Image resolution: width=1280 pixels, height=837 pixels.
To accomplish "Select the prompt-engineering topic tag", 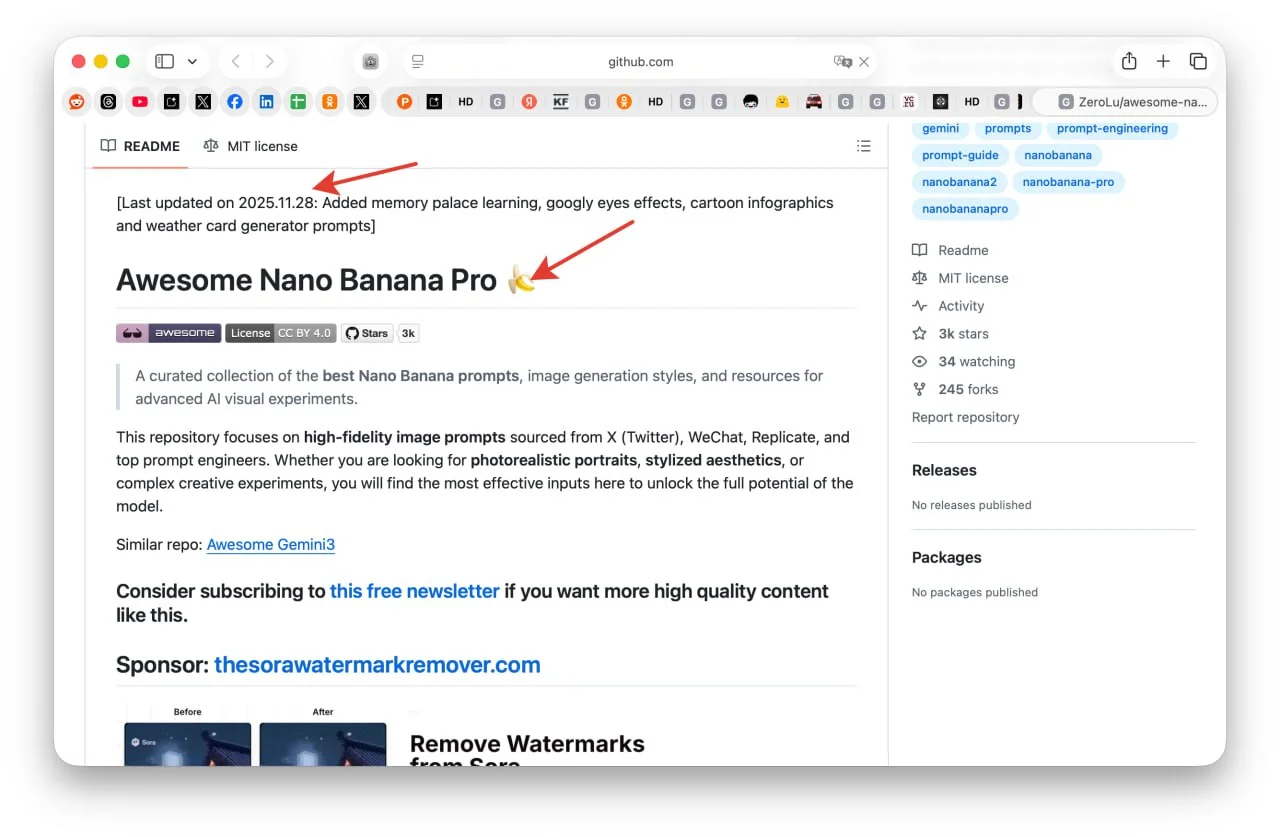I will click(x=1112, y=128).
